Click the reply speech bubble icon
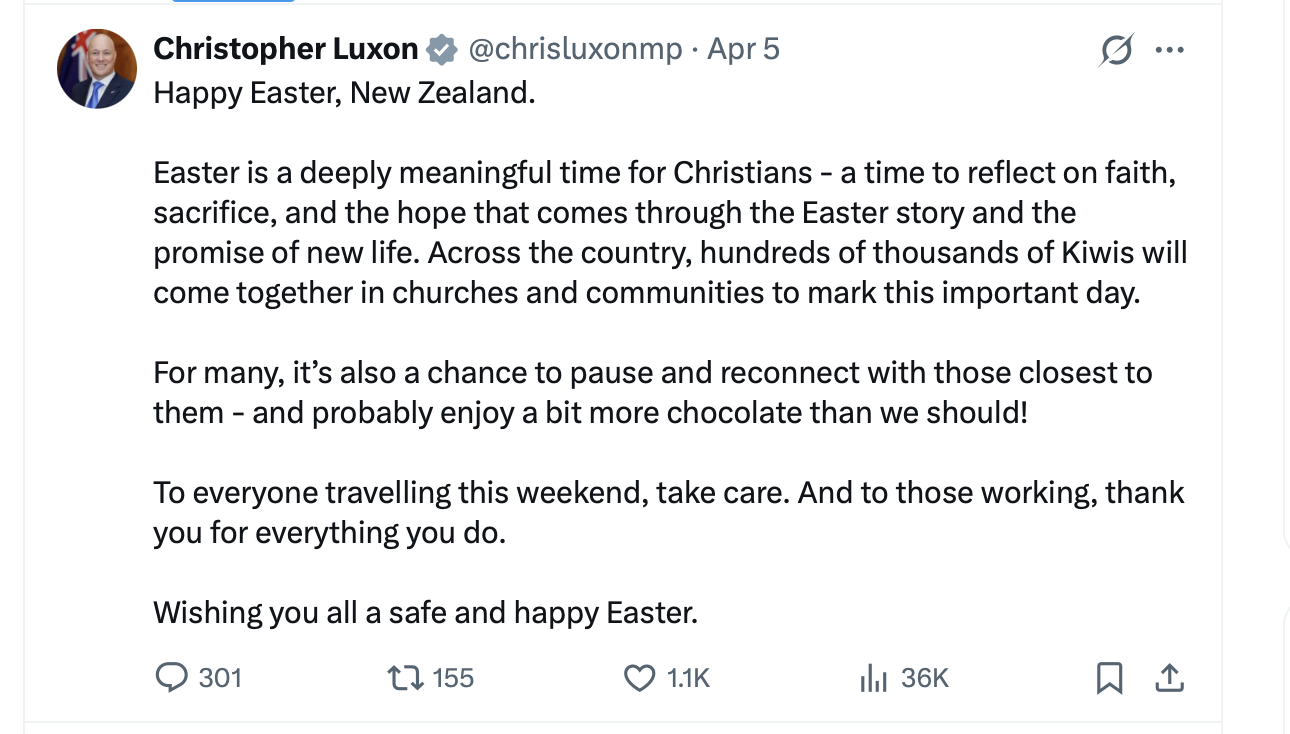 click(x=172, y=678)
